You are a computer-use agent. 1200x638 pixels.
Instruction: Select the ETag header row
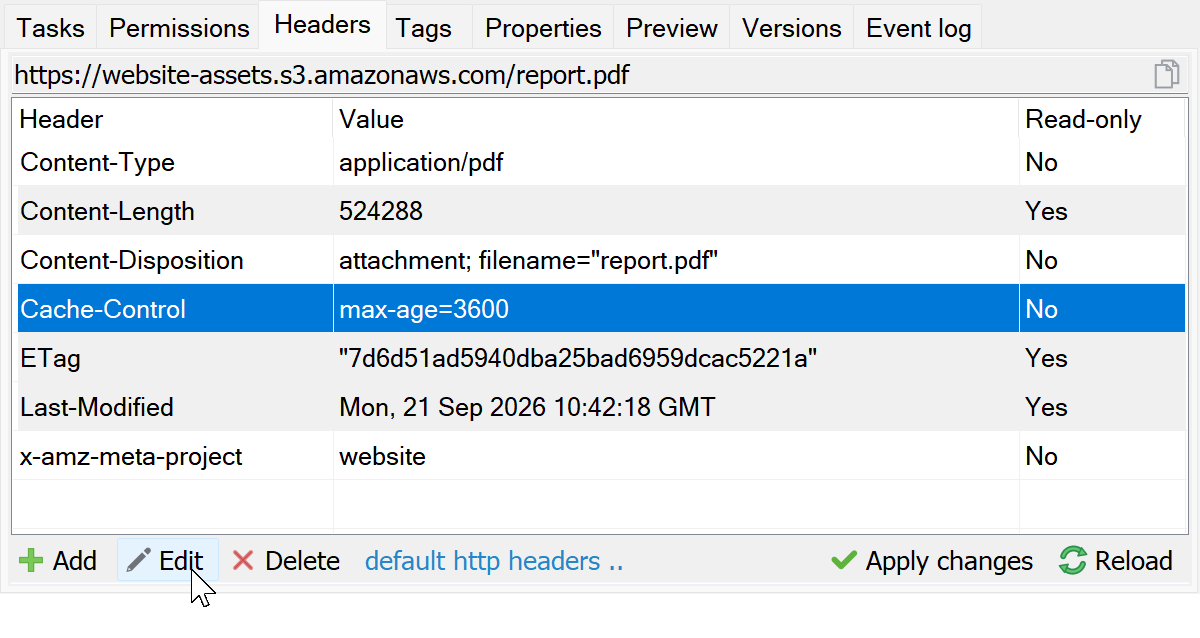coord(601,358)
